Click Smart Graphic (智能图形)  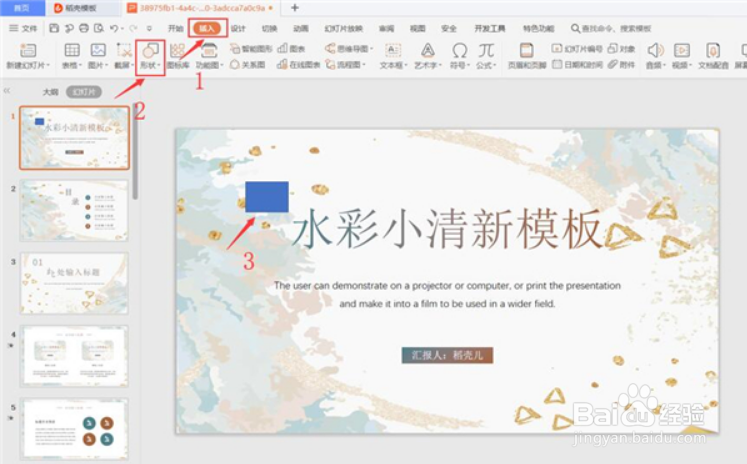click(x=251, y=49)
